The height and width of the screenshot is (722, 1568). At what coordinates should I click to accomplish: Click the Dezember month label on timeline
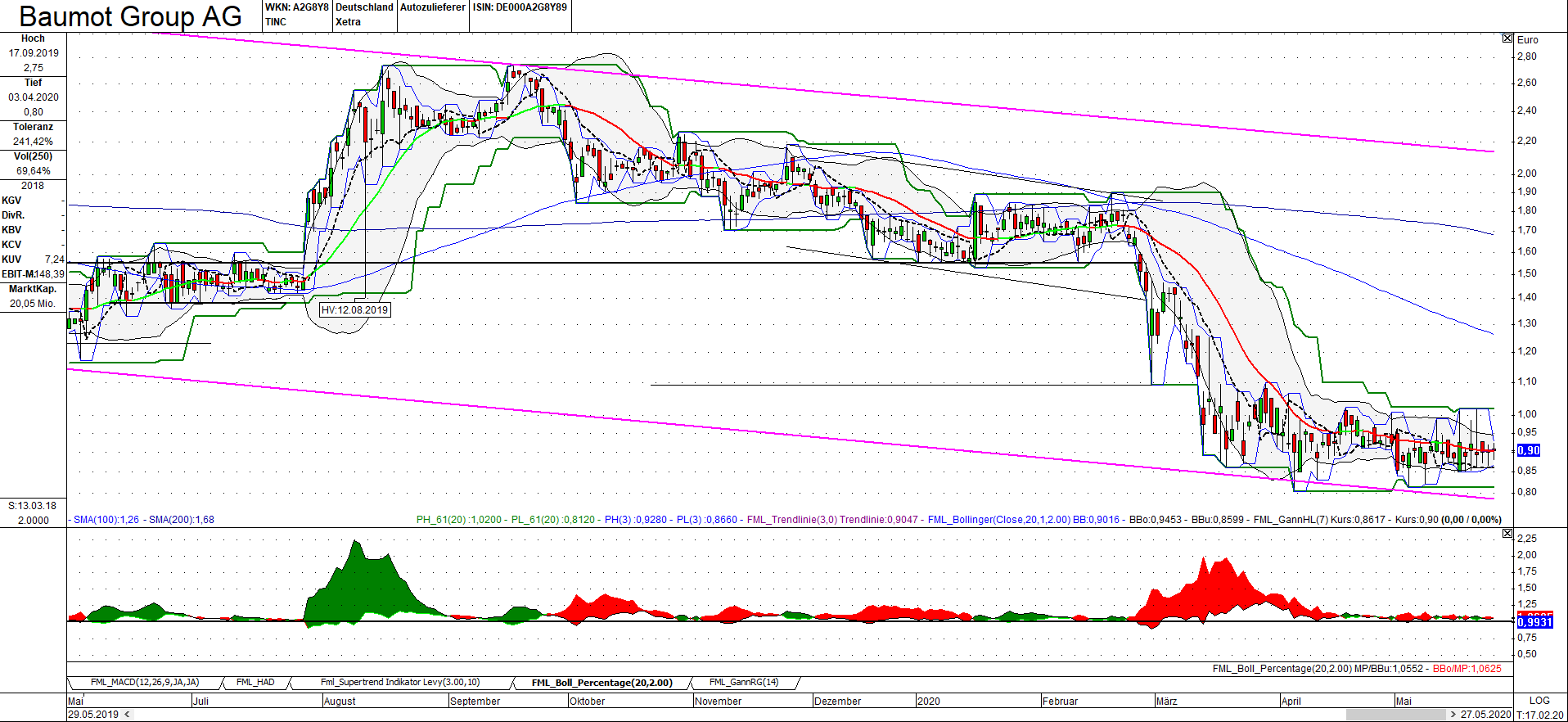tap(838, 702)
